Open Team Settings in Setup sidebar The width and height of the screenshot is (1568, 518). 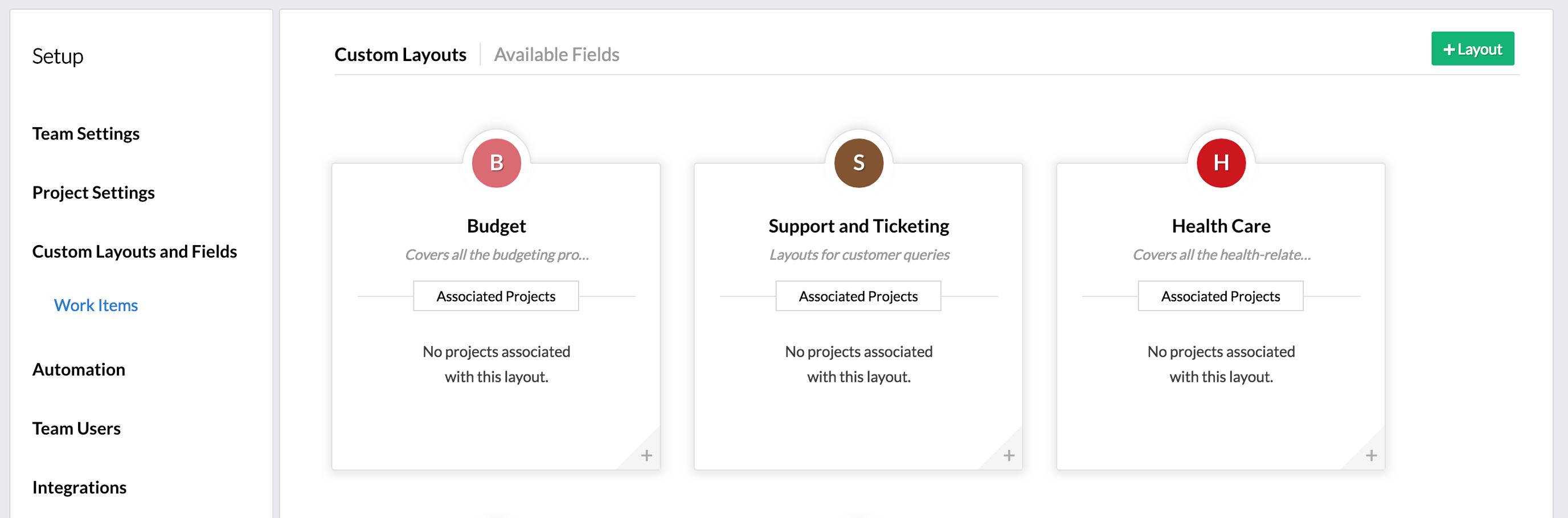point(86,133)
